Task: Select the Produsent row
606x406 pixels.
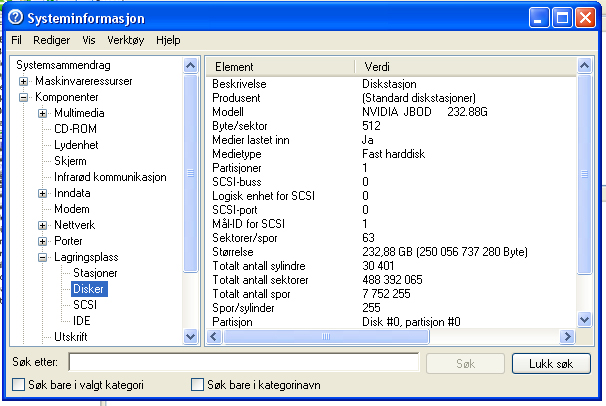Action: (391, 98)
